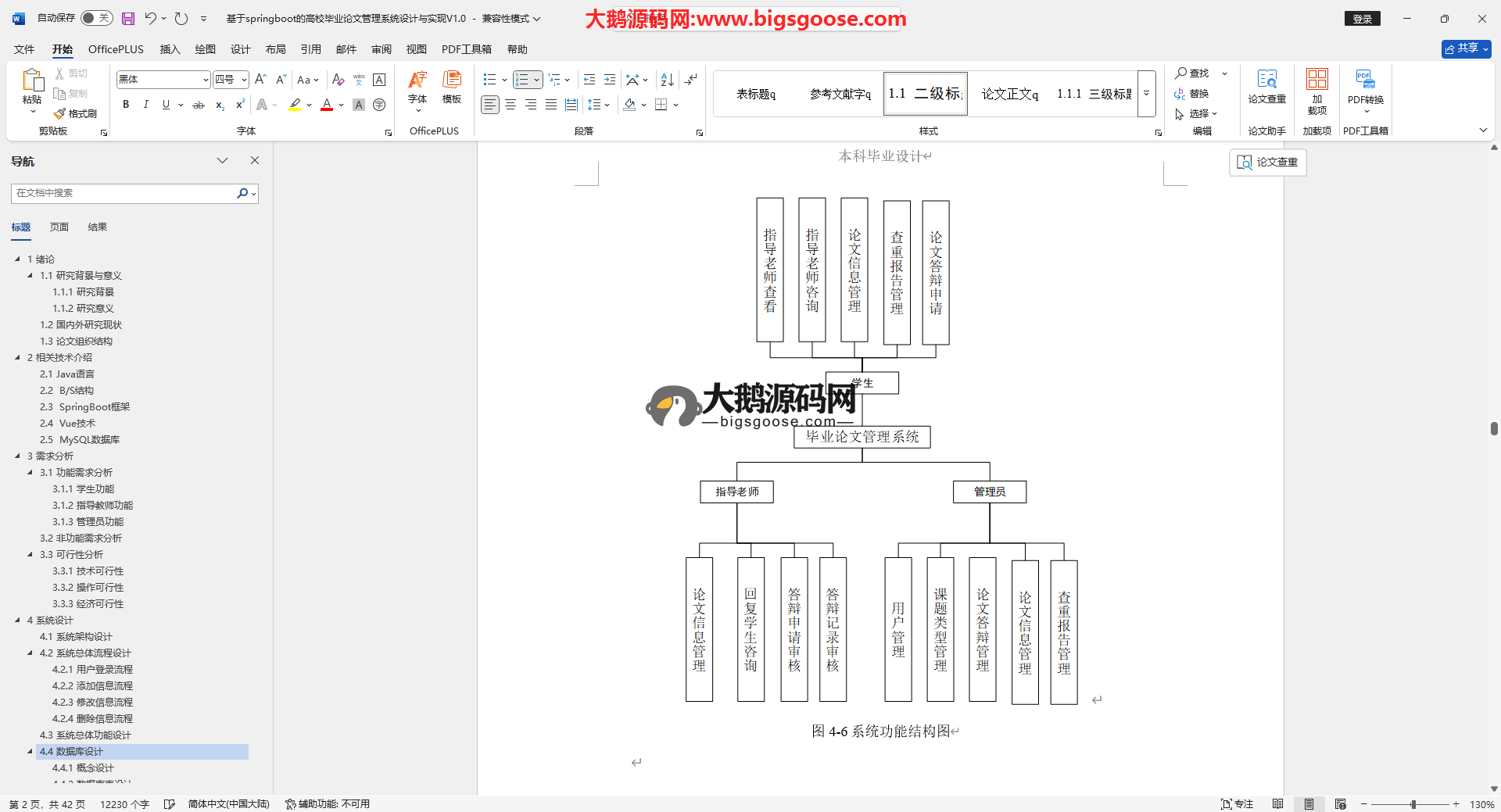Click the PDF转换 icon
Viewport: 1501px width, 812px height.
(1365, 86)
